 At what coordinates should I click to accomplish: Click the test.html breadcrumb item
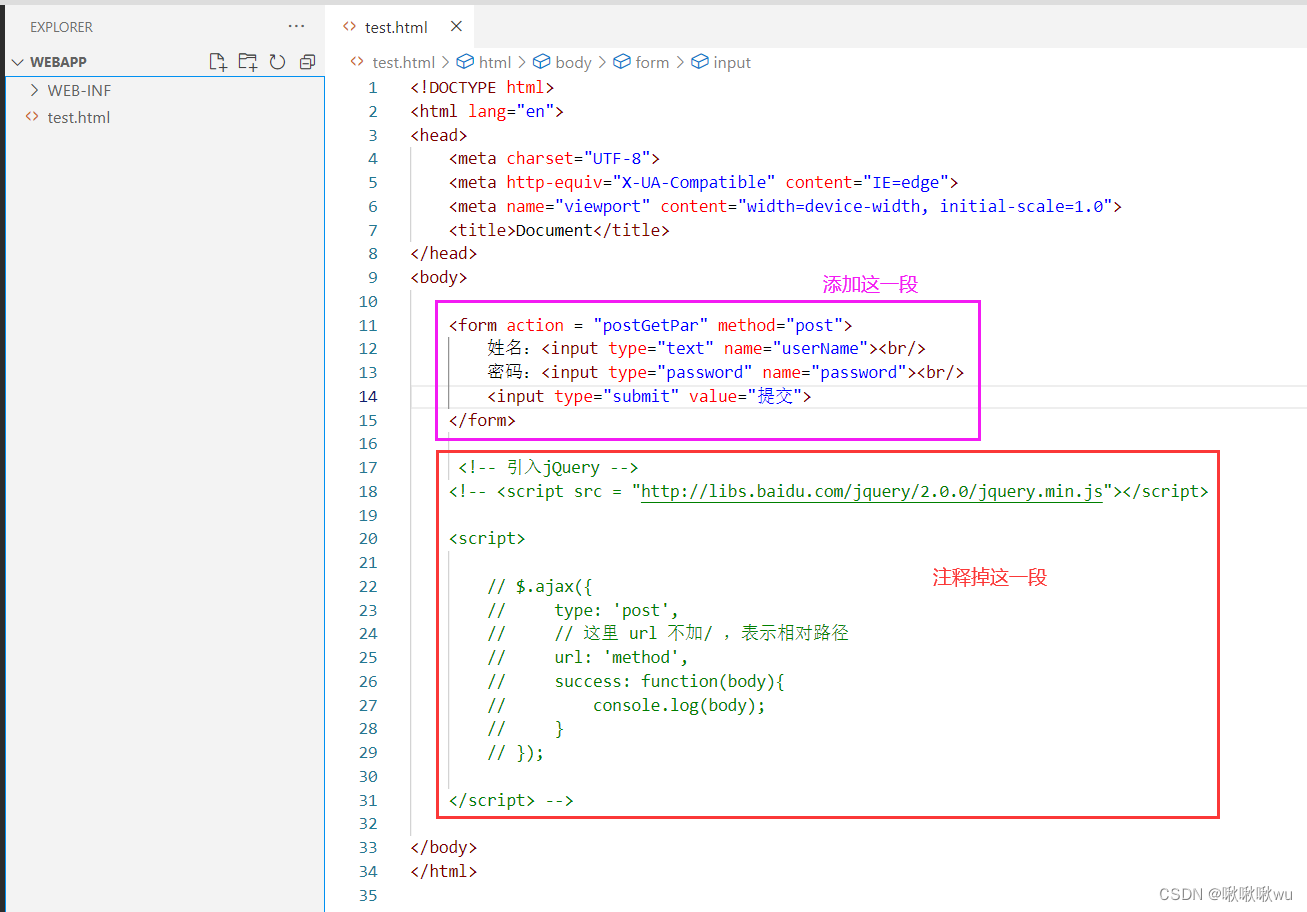point(393,62)
